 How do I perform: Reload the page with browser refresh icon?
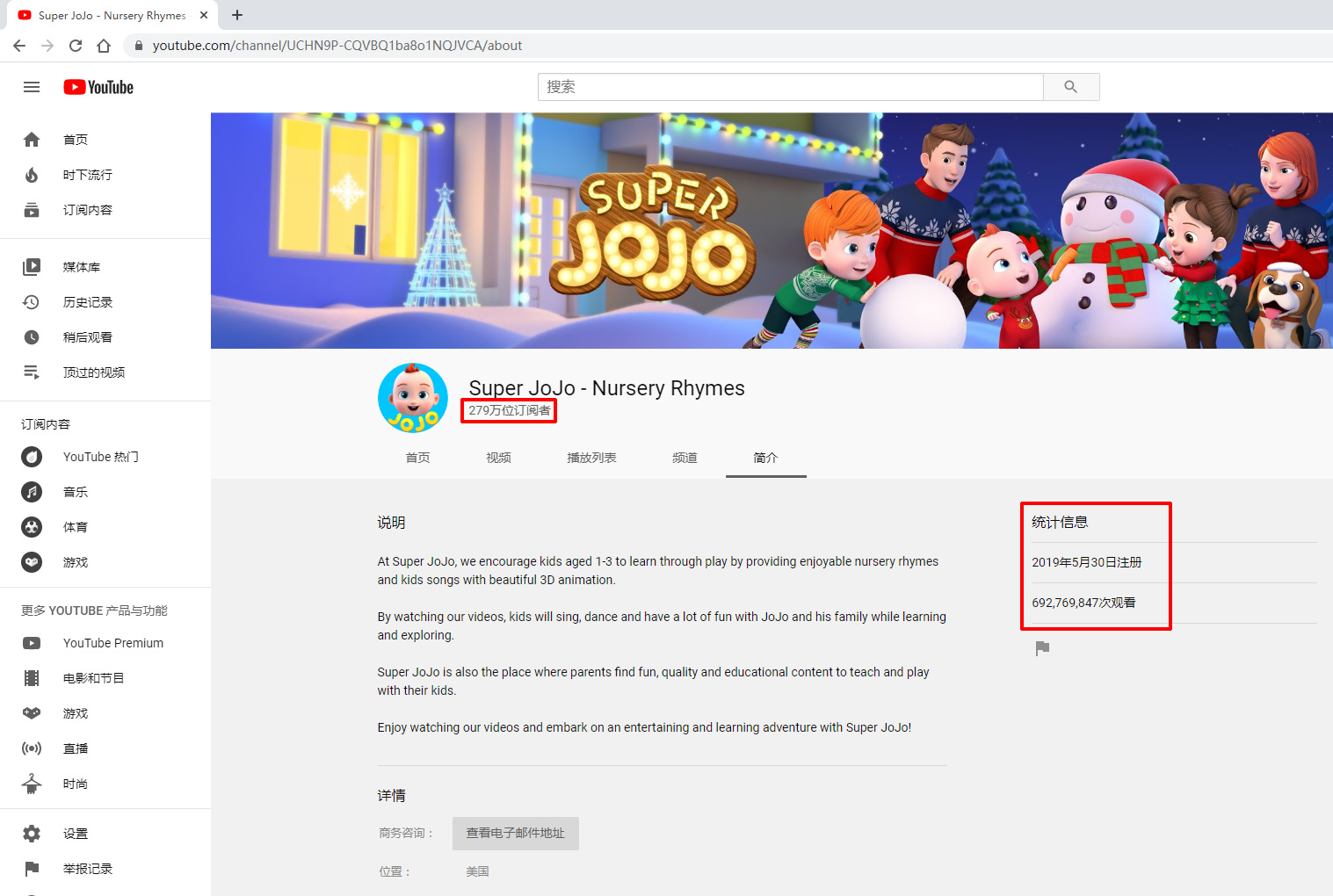(x=76, y=46)
